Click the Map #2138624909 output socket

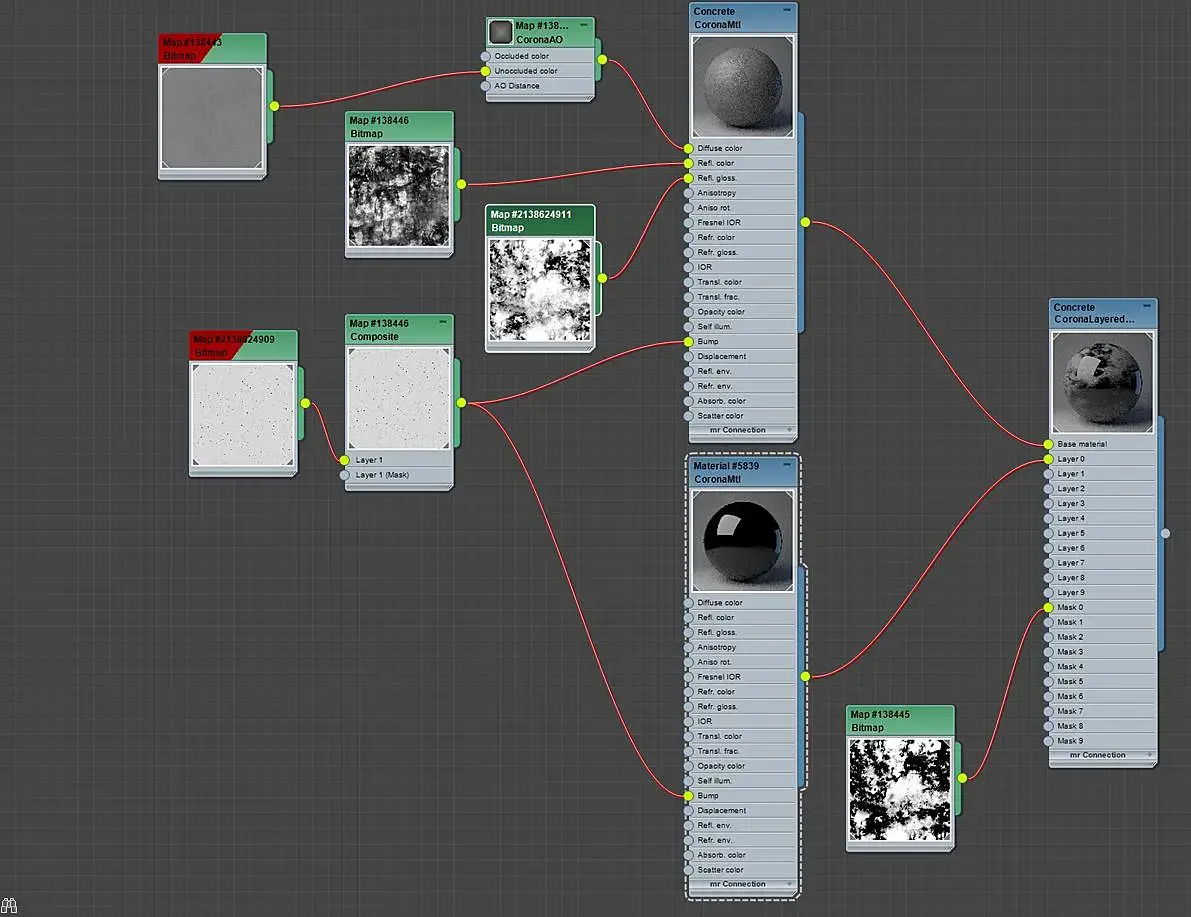(x=305, y=403)
